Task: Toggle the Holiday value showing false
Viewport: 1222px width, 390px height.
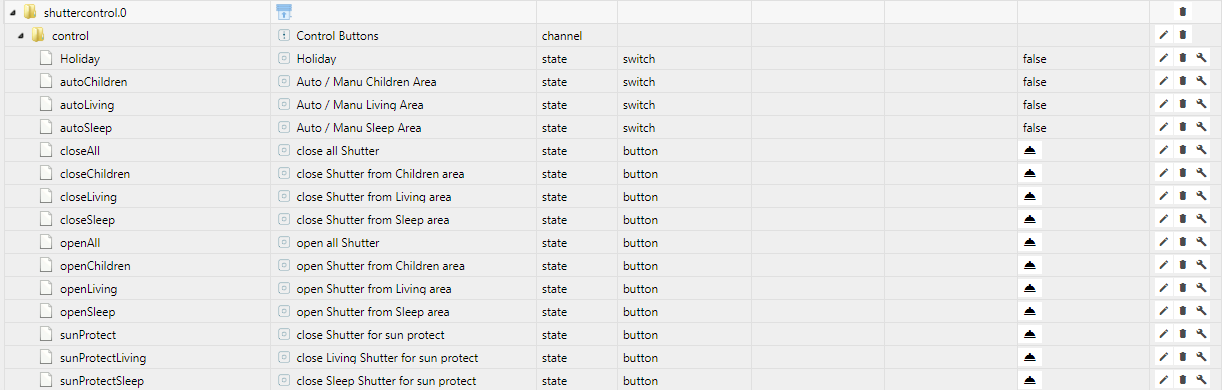Action: (1034, 59)
